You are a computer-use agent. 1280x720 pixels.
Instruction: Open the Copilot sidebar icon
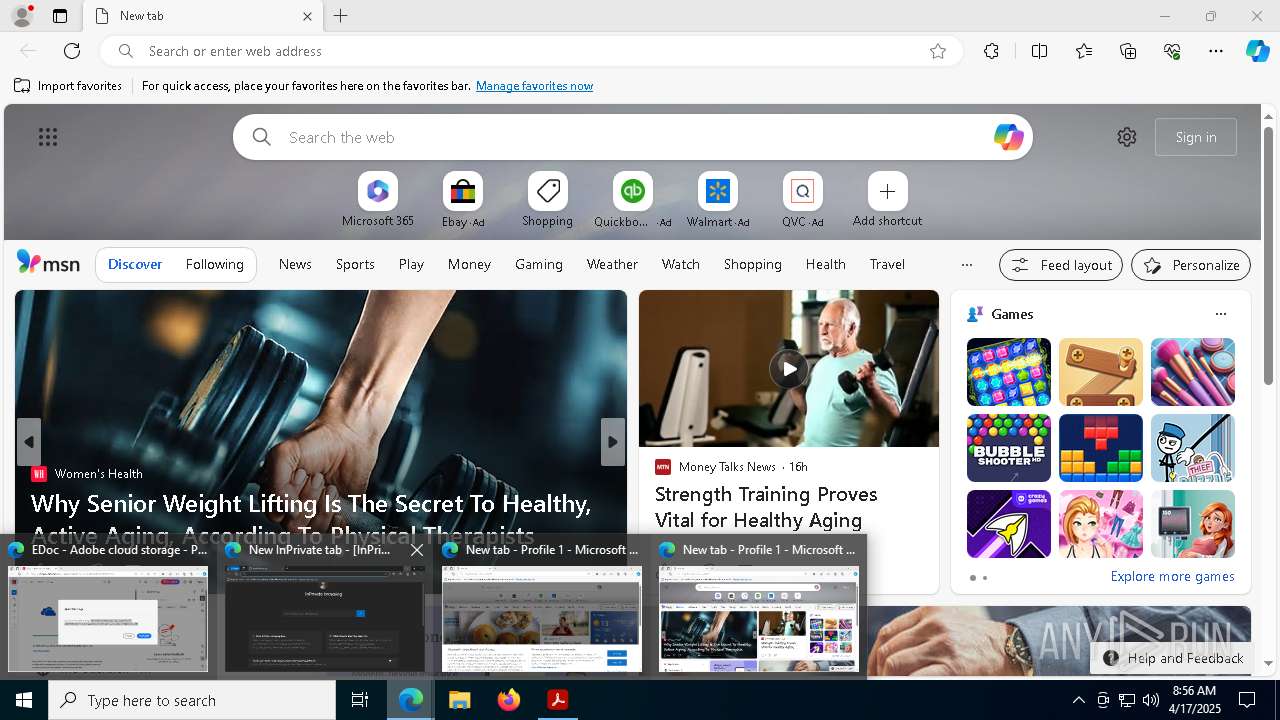1257,51
